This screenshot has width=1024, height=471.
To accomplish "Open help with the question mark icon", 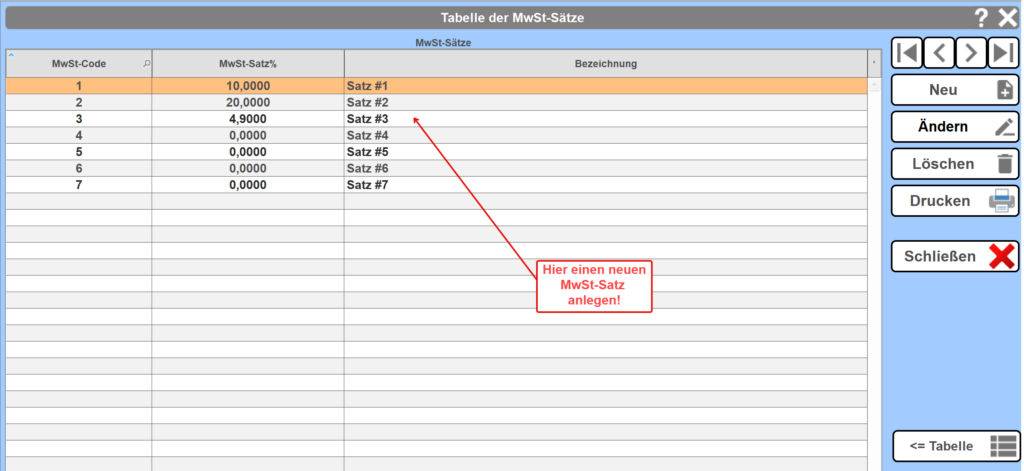I will coord(981,16).
